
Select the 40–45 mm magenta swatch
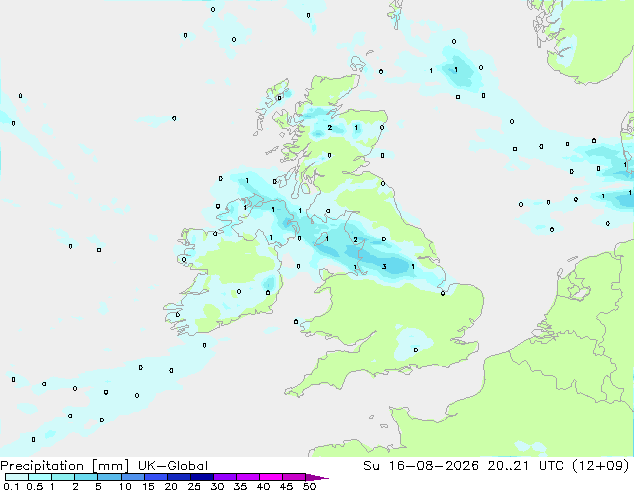(x=271, y=477)
